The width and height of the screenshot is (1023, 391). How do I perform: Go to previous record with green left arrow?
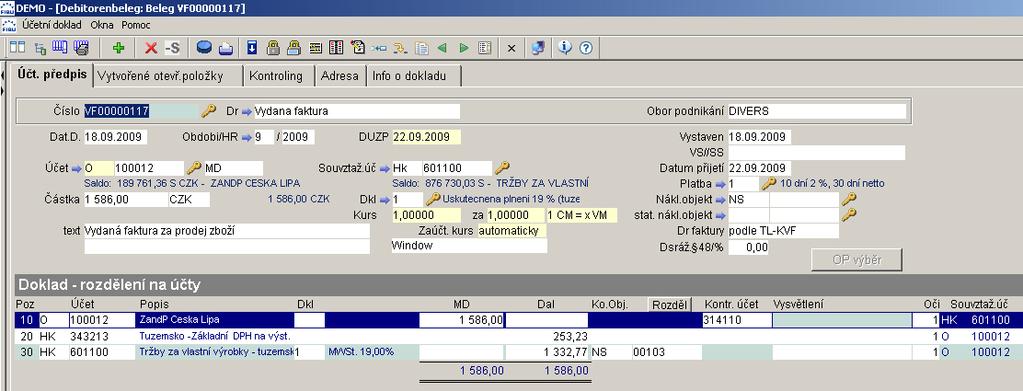pos(442,48)
